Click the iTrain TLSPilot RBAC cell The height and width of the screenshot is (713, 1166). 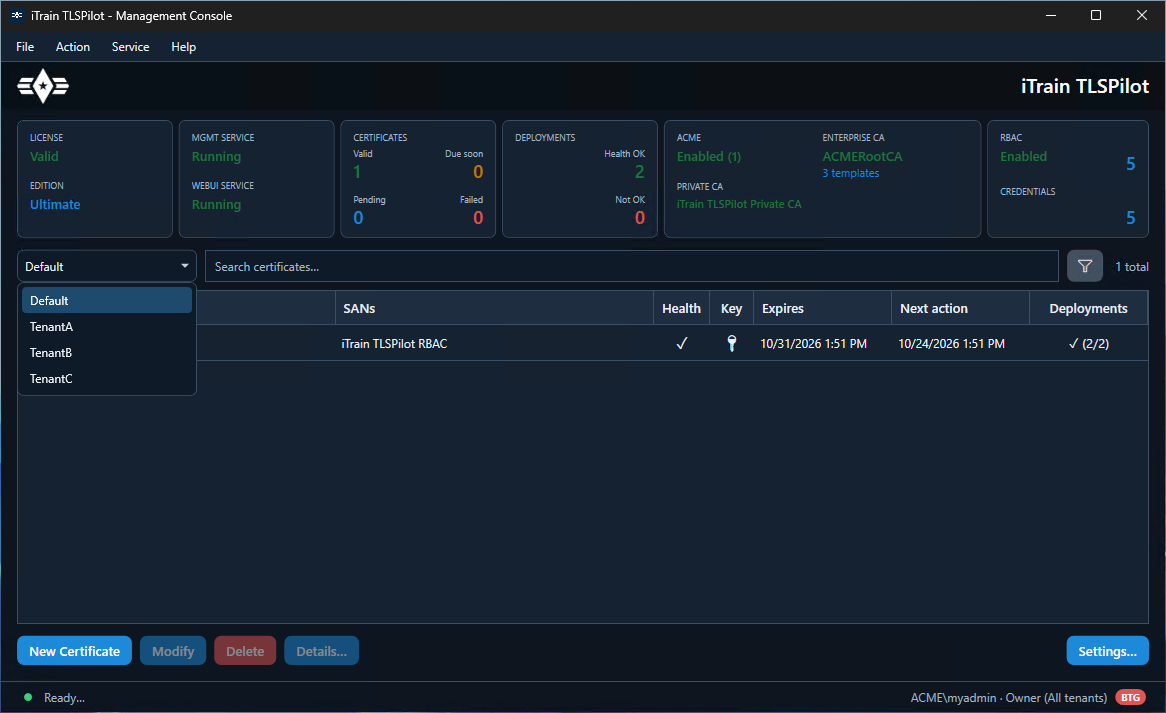(x=394, y=343)
